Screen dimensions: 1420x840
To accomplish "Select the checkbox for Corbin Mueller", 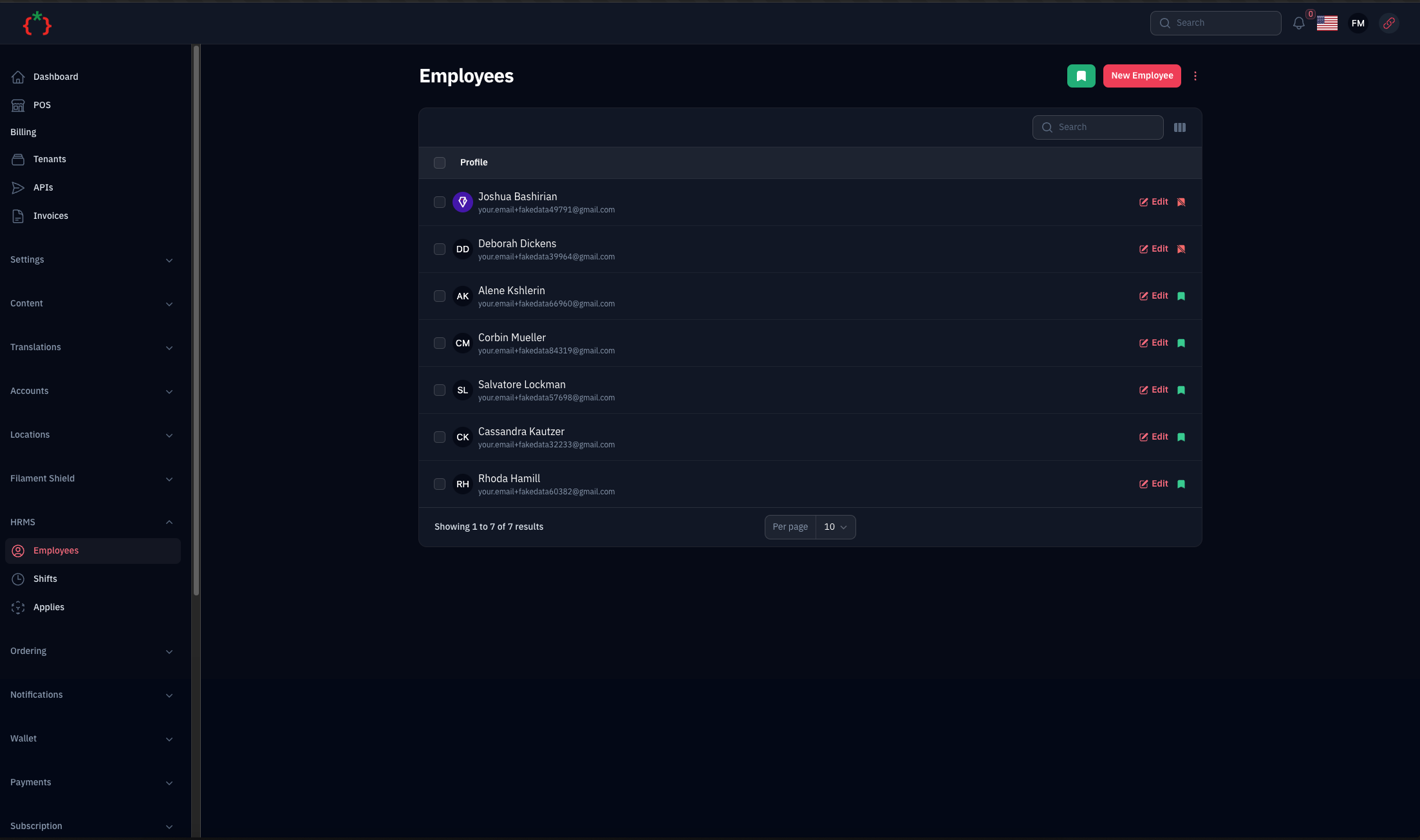I will 440,344.
